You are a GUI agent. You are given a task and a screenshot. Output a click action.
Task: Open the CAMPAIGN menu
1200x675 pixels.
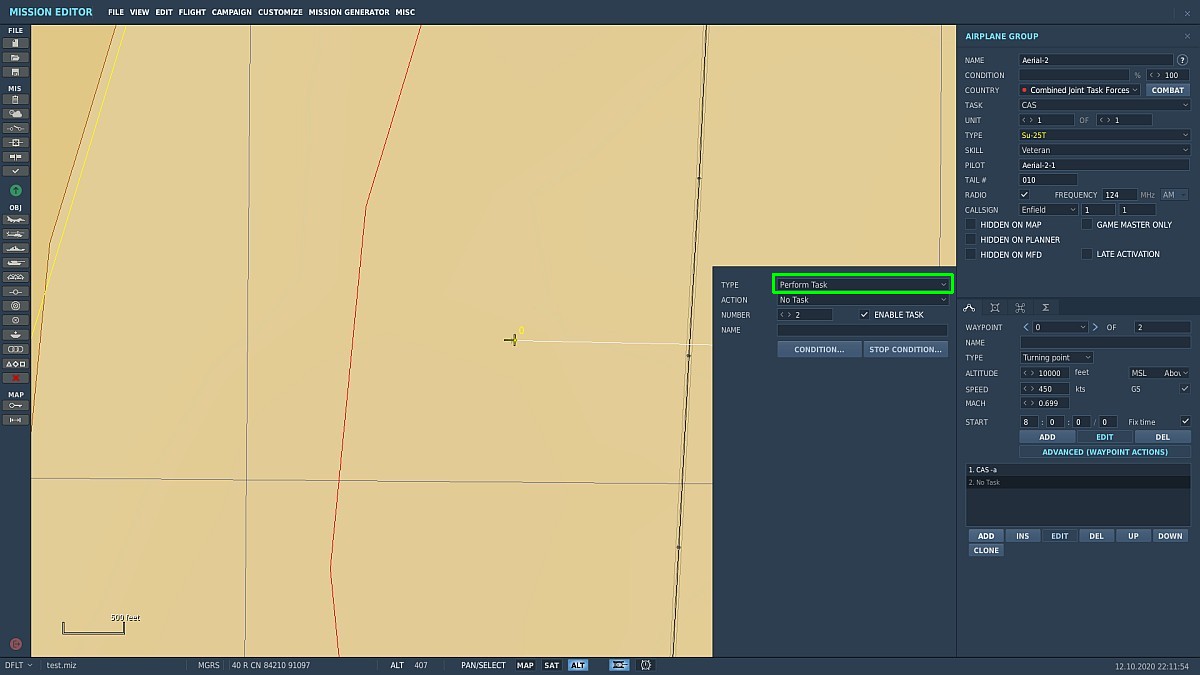(x=231, y=12)
